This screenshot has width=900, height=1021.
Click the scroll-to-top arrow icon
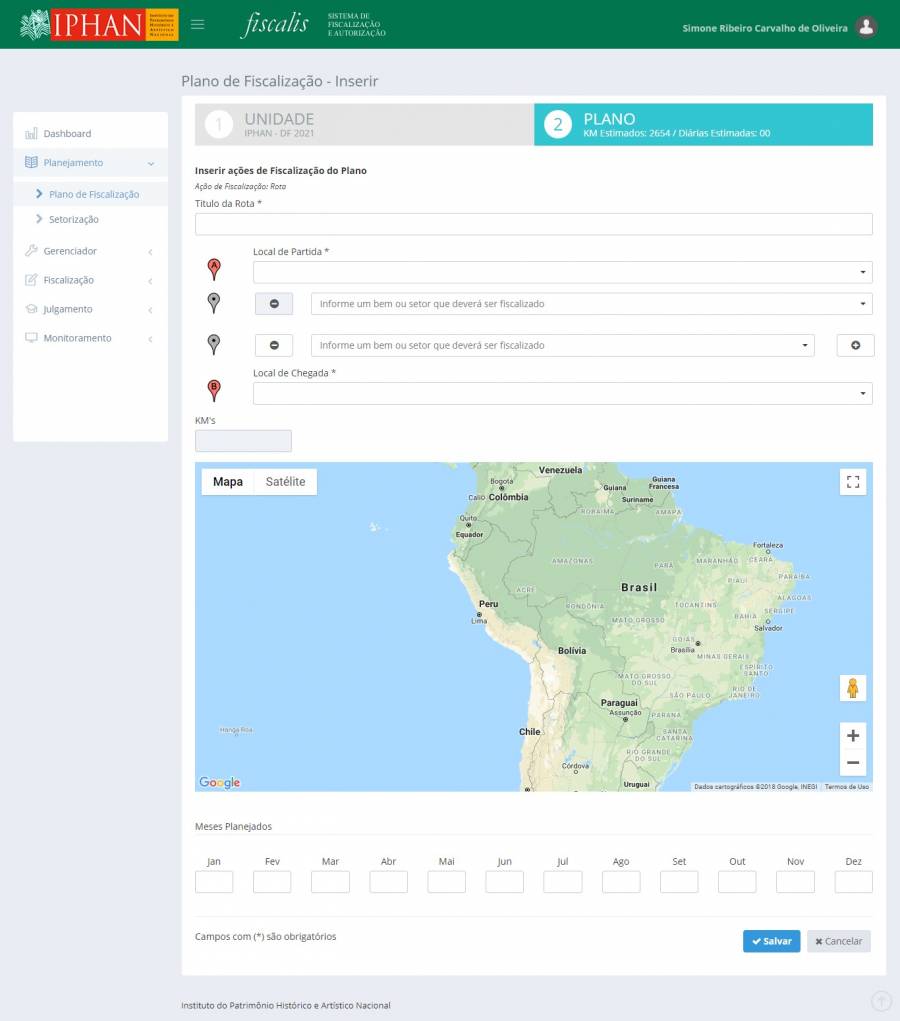pos(881,1000)
